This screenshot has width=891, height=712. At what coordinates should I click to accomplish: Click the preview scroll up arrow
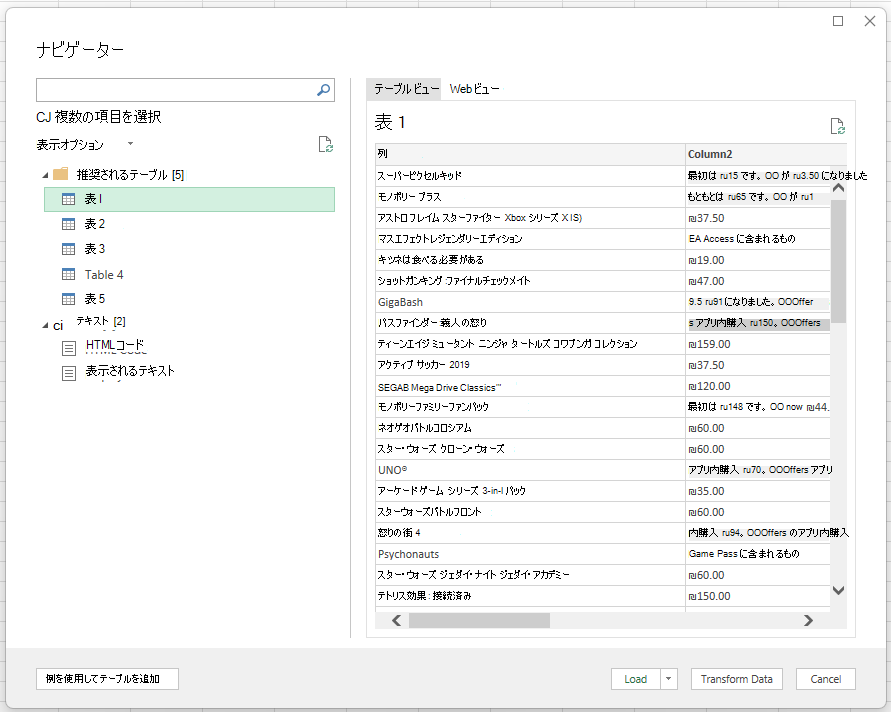[838, 188]
